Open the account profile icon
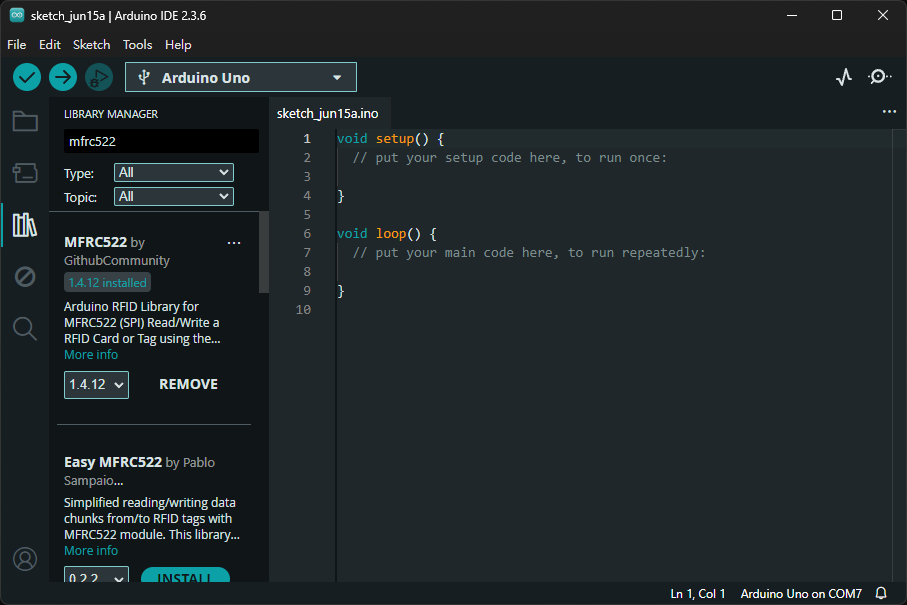 24,559
